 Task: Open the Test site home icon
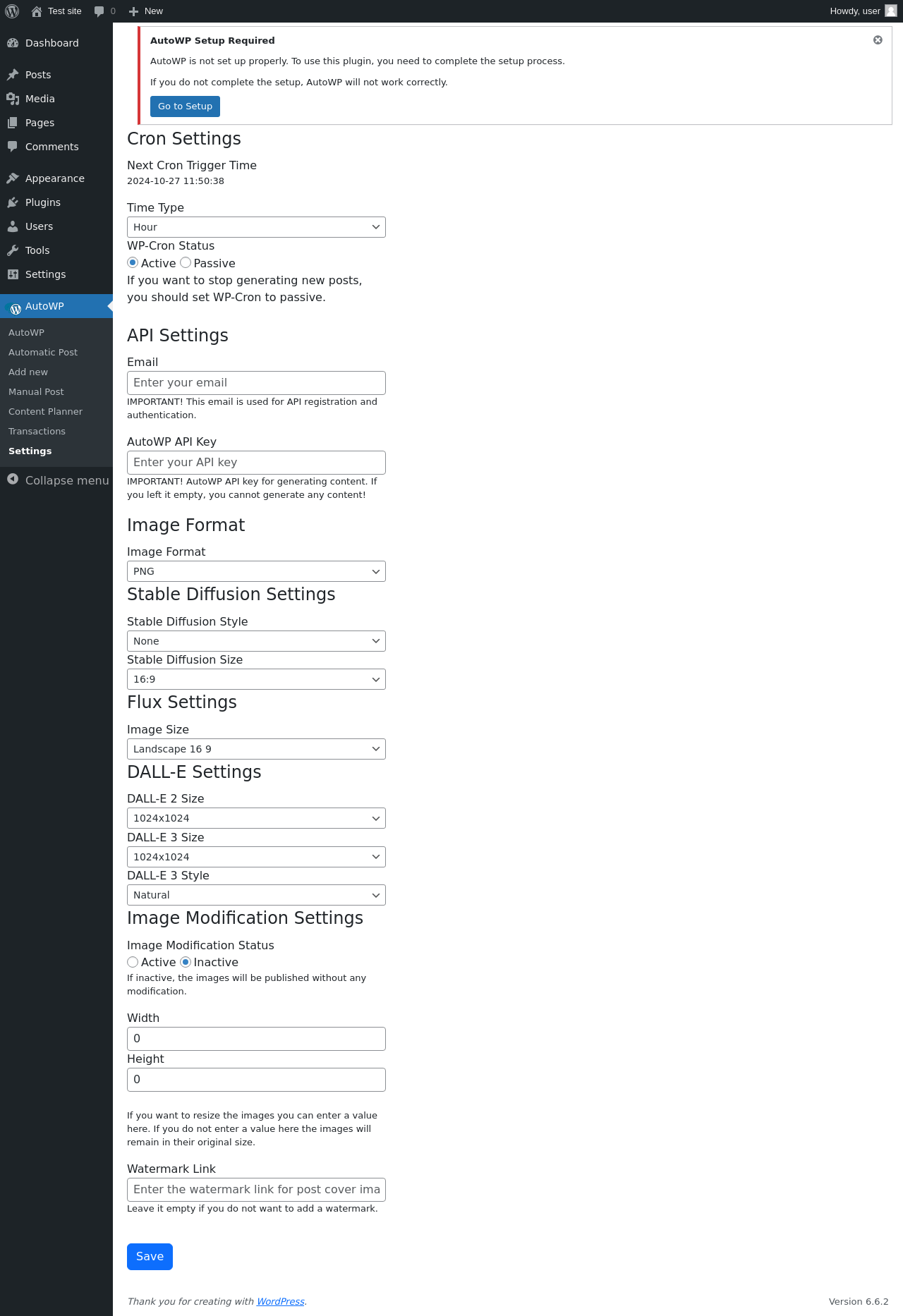37,11
